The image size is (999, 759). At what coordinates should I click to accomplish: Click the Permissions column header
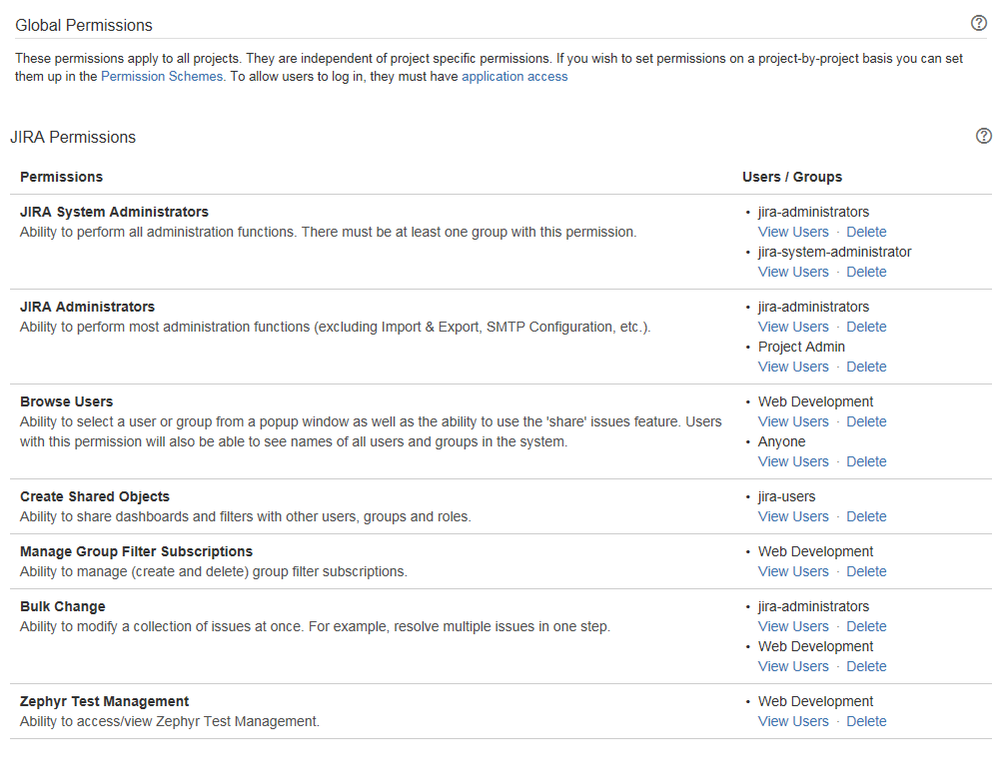(61, 177)
